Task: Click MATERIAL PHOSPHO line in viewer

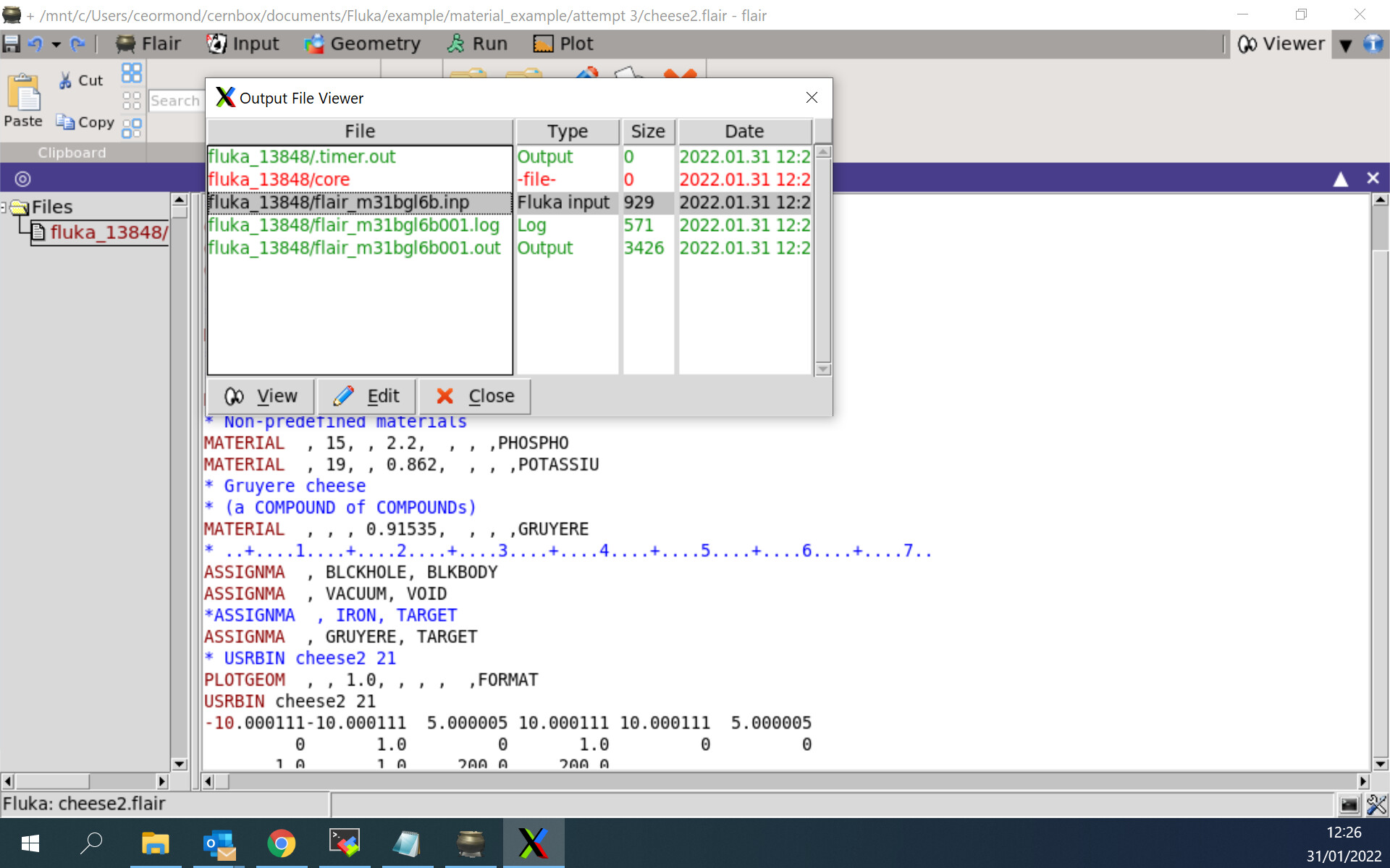Action: point(386,443)
